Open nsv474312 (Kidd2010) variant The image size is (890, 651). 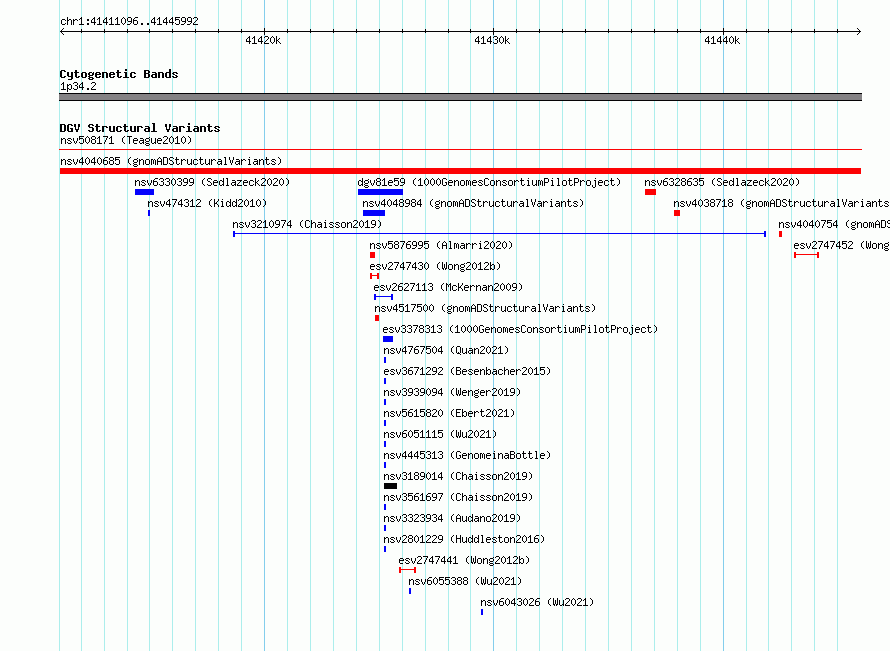[207, 203]
